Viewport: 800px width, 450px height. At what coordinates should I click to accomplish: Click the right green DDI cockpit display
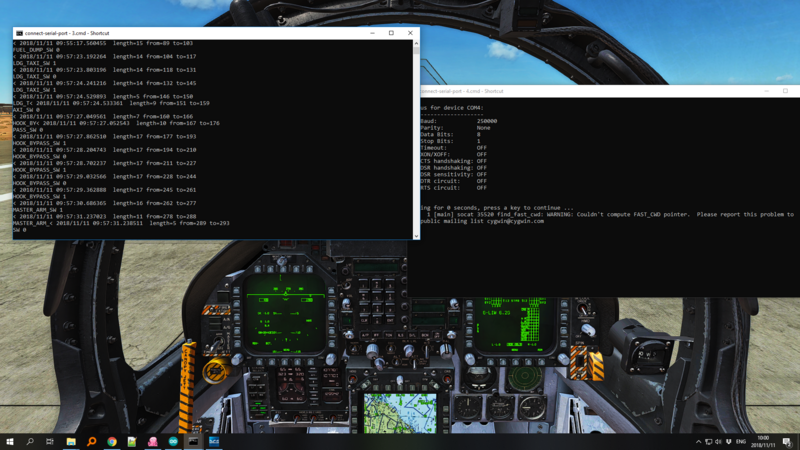pyautogui.click(x=514, y=324)
